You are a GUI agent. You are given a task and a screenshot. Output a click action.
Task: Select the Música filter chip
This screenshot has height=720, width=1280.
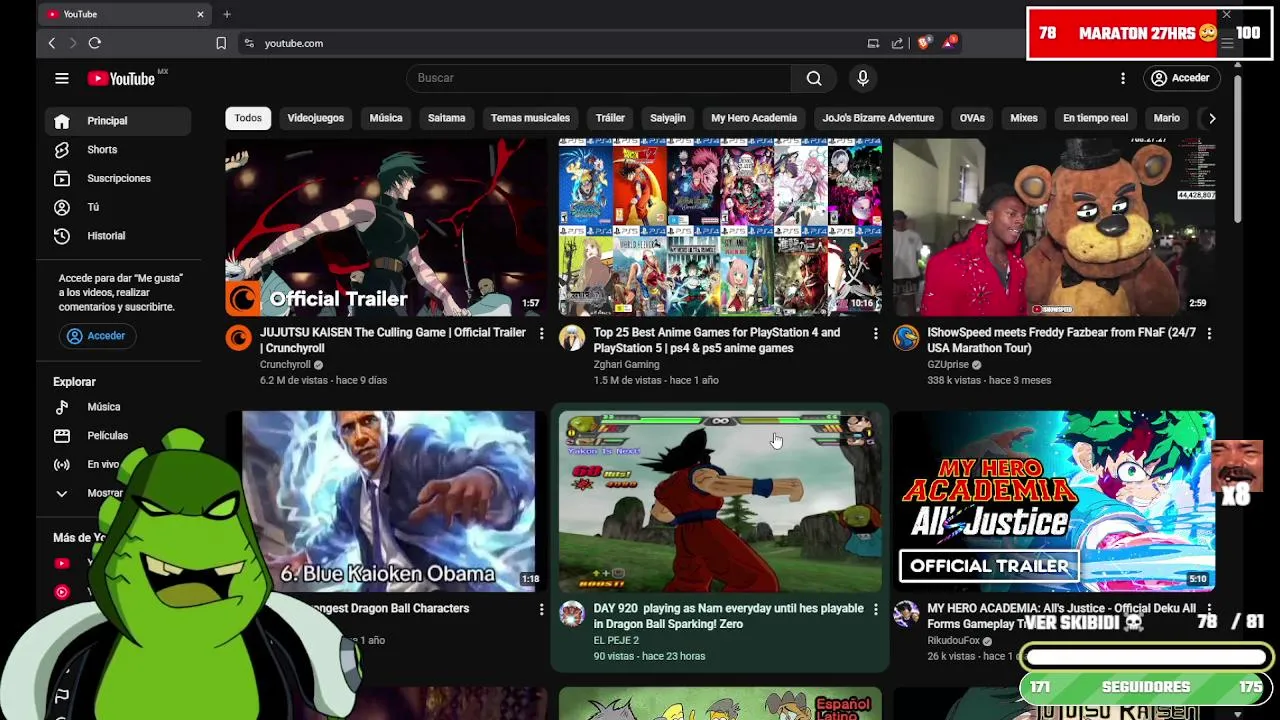[x=386, y=118]
